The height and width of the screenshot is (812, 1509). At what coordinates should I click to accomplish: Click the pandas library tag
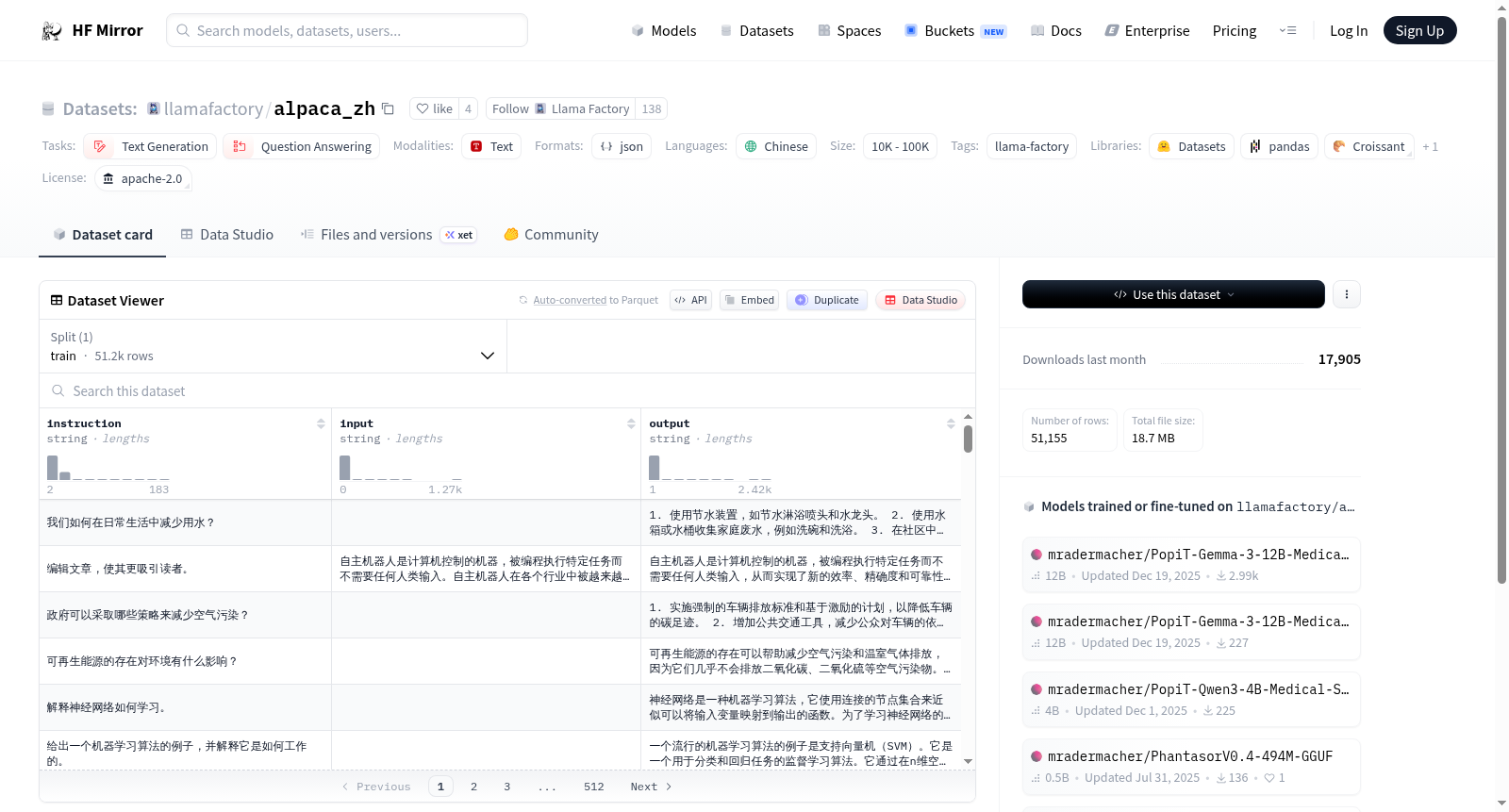click(x=1279, y=146)
